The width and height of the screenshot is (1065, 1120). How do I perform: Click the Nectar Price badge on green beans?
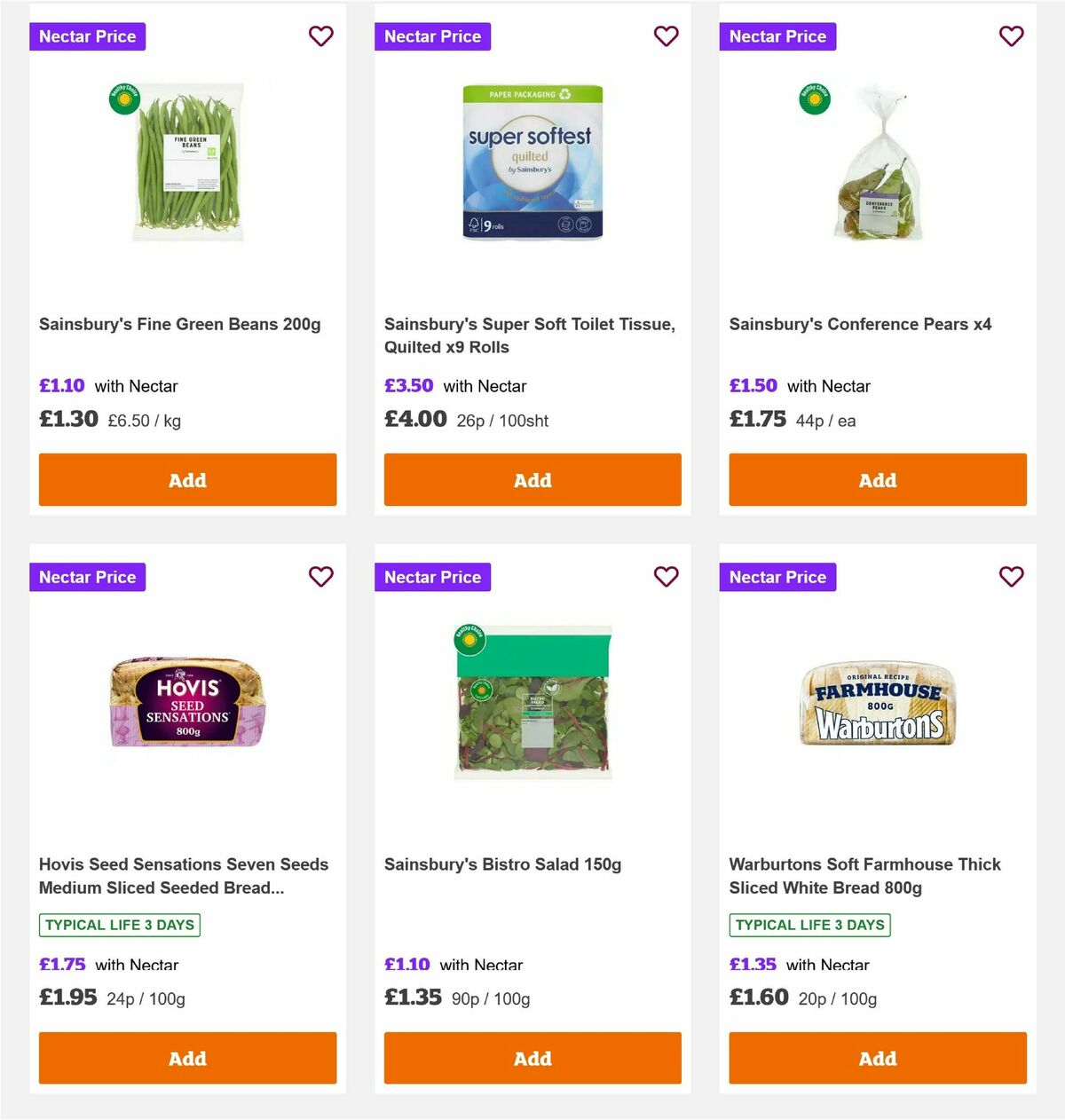[87, 36]
